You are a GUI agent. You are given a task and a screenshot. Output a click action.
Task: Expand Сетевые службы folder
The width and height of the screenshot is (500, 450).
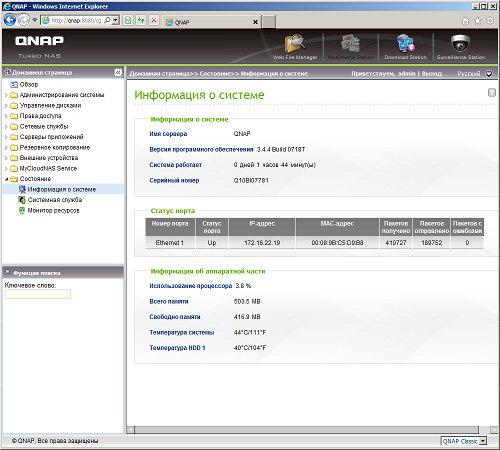(6, 127)
